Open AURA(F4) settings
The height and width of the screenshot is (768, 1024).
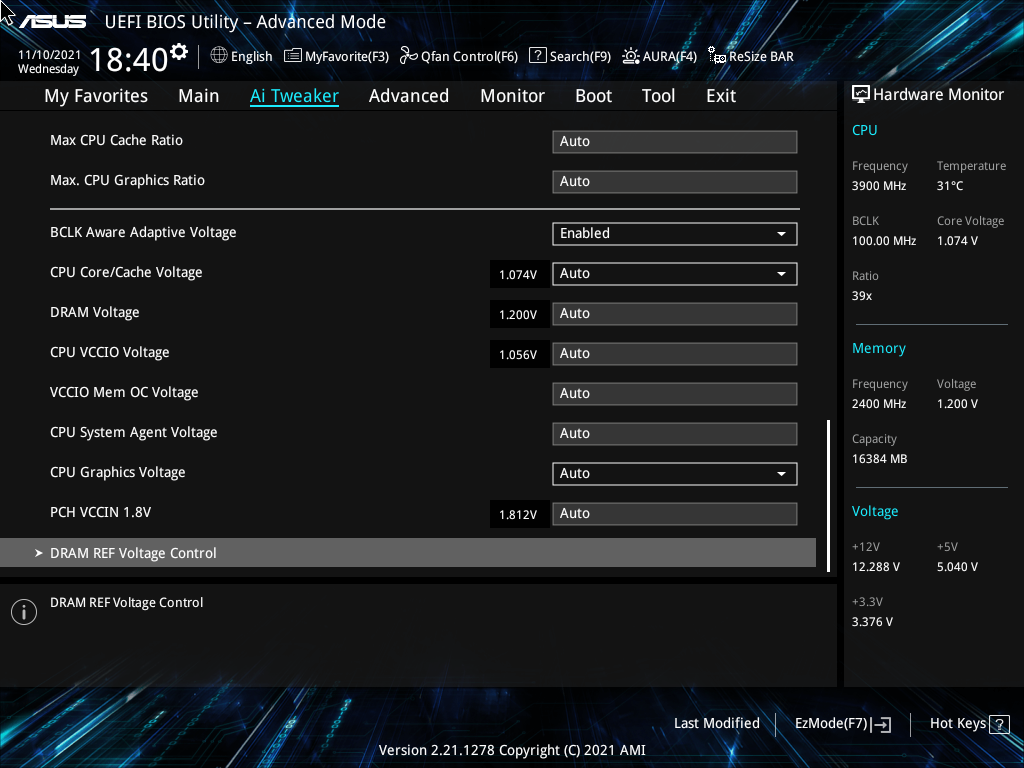tap(660, 56)
